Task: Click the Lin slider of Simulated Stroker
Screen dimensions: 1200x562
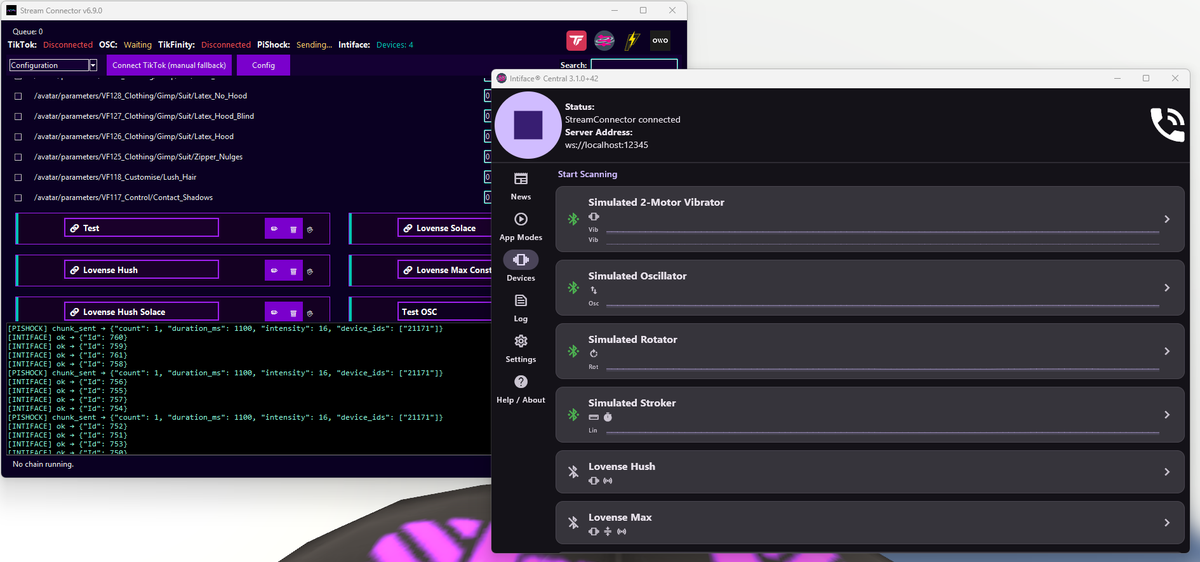Action: [883, 432]
